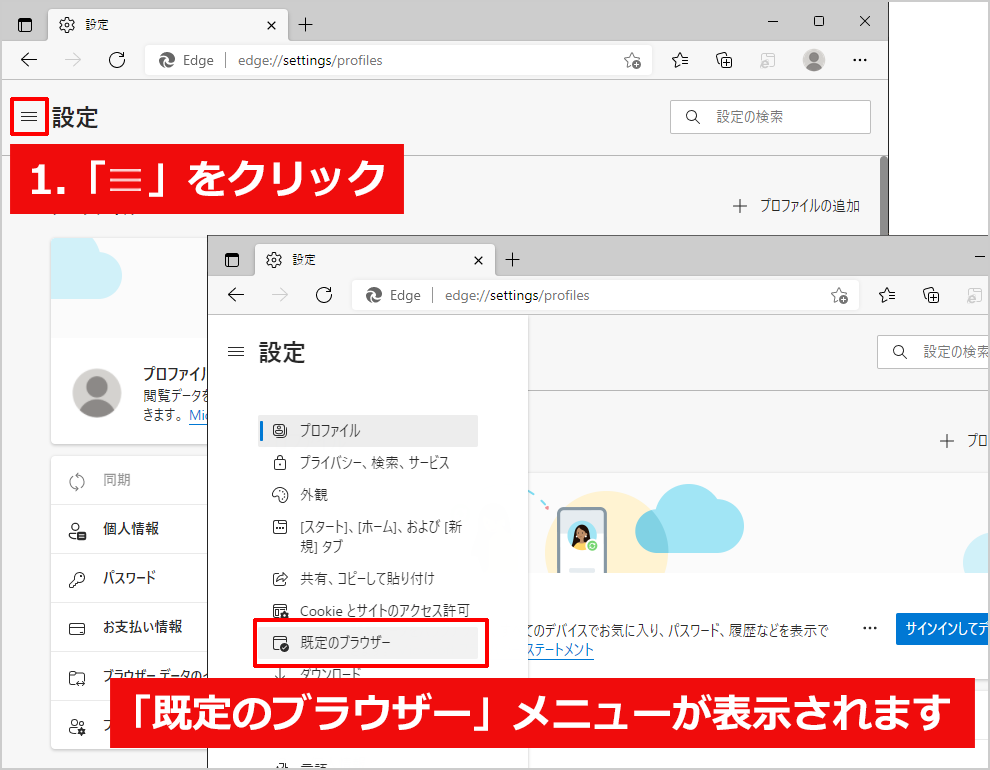Screen dimensions: 990x770
Task: Open the Favorites list in the back window
Action: [681, 60]
